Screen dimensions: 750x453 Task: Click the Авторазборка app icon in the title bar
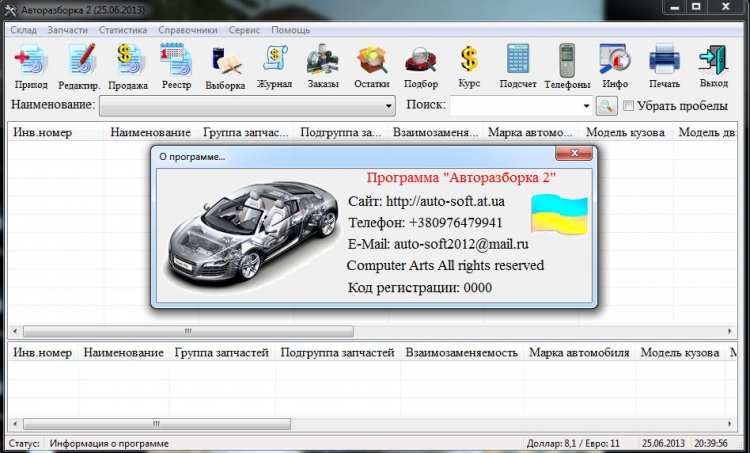(11, 10)
